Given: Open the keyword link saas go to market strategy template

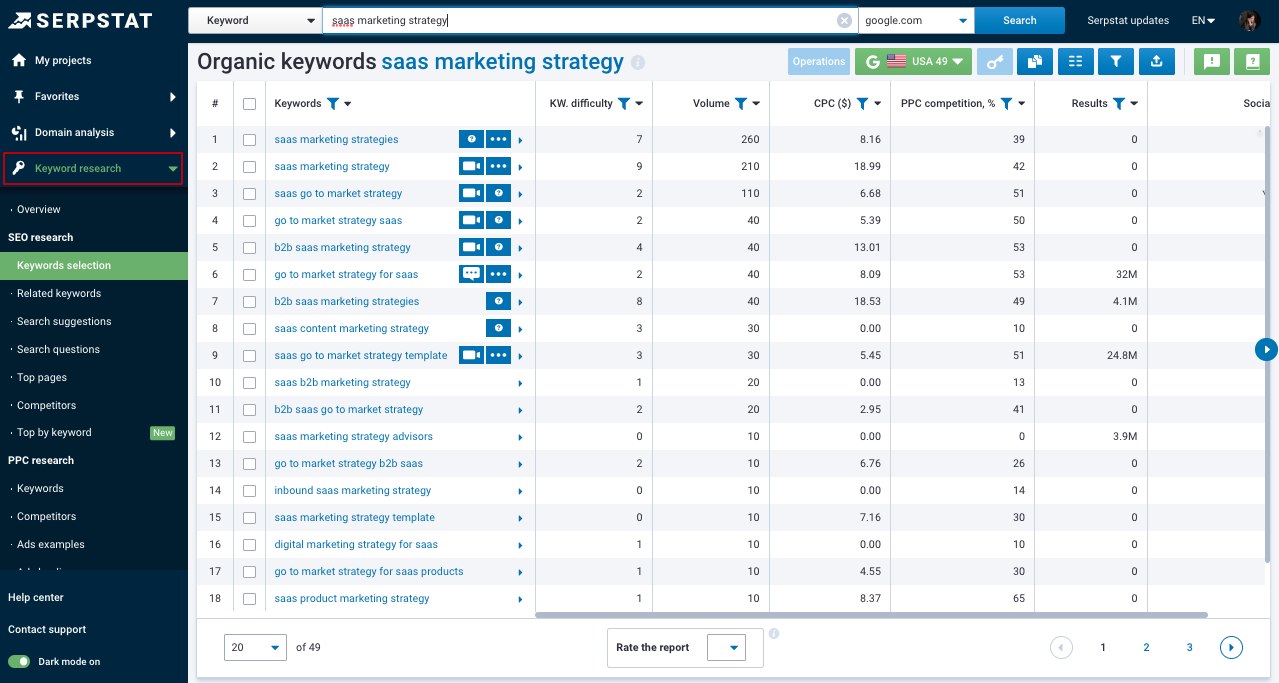Looking at the screenshot, I should (x=360, y=355).
